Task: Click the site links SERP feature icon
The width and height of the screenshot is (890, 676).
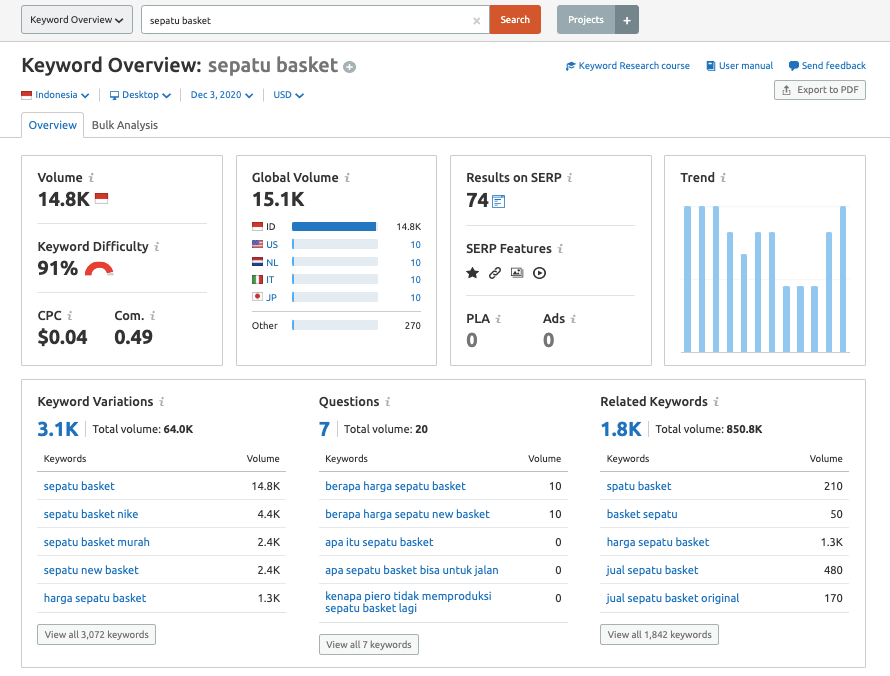Action: [495, 273]
